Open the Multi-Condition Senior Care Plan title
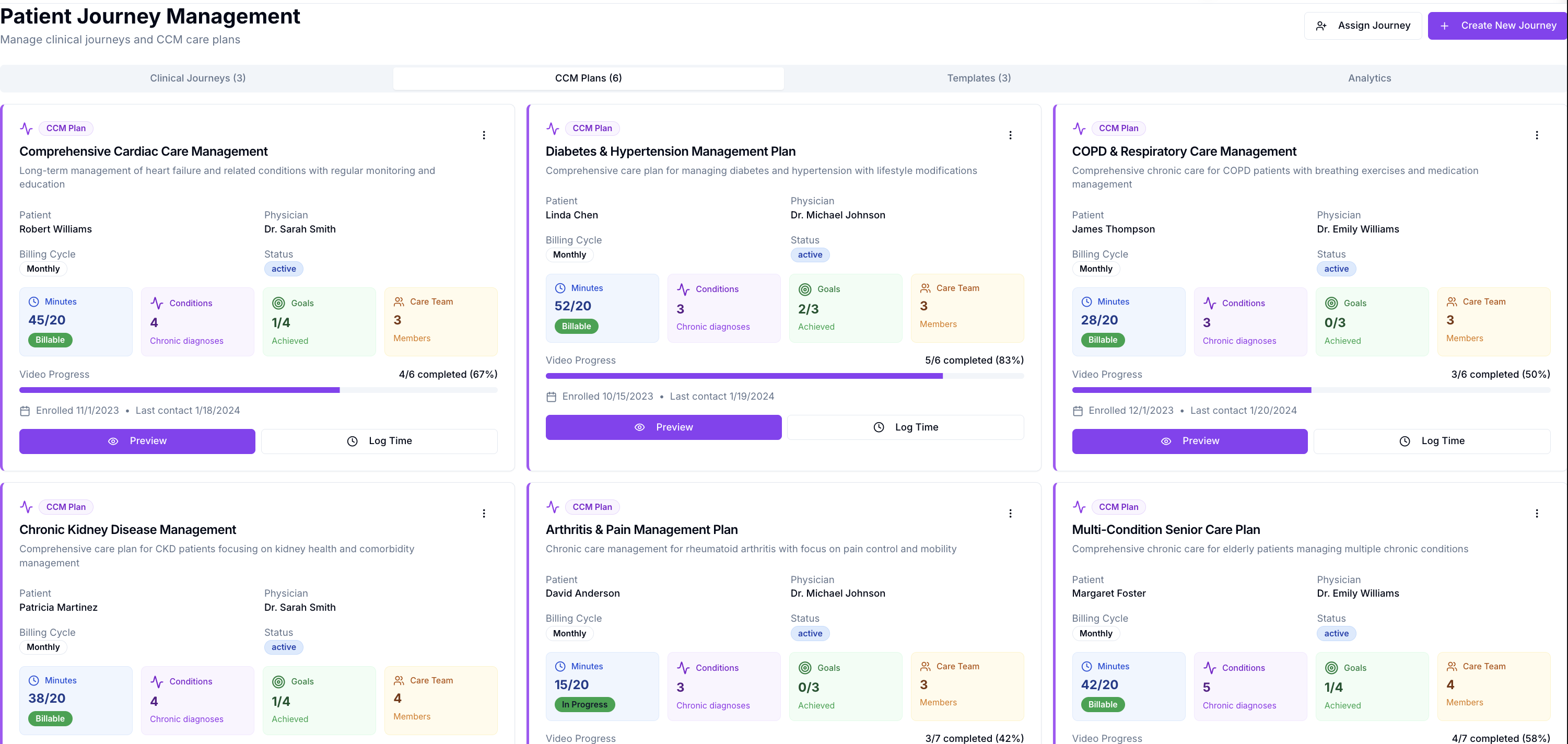 click(x=1166, y=530)
